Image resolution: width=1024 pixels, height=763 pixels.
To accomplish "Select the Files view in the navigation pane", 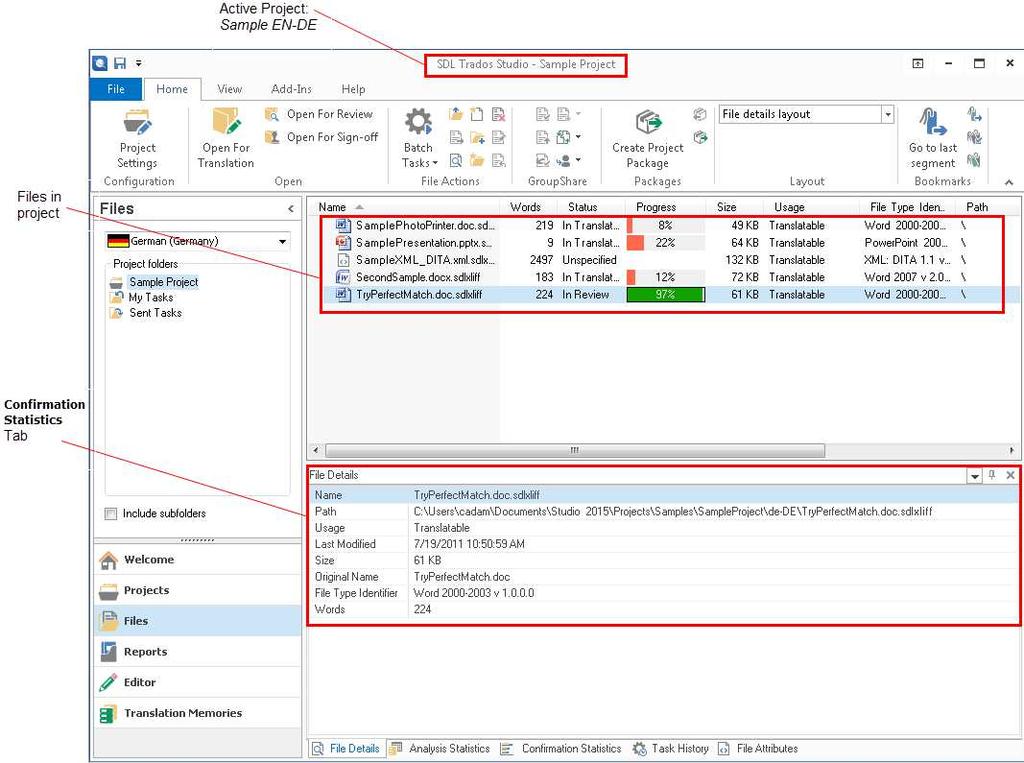I will [x=197, y=621].
